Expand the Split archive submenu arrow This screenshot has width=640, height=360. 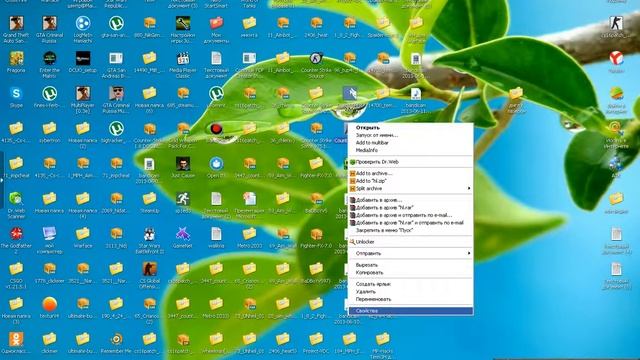point(469,189)
